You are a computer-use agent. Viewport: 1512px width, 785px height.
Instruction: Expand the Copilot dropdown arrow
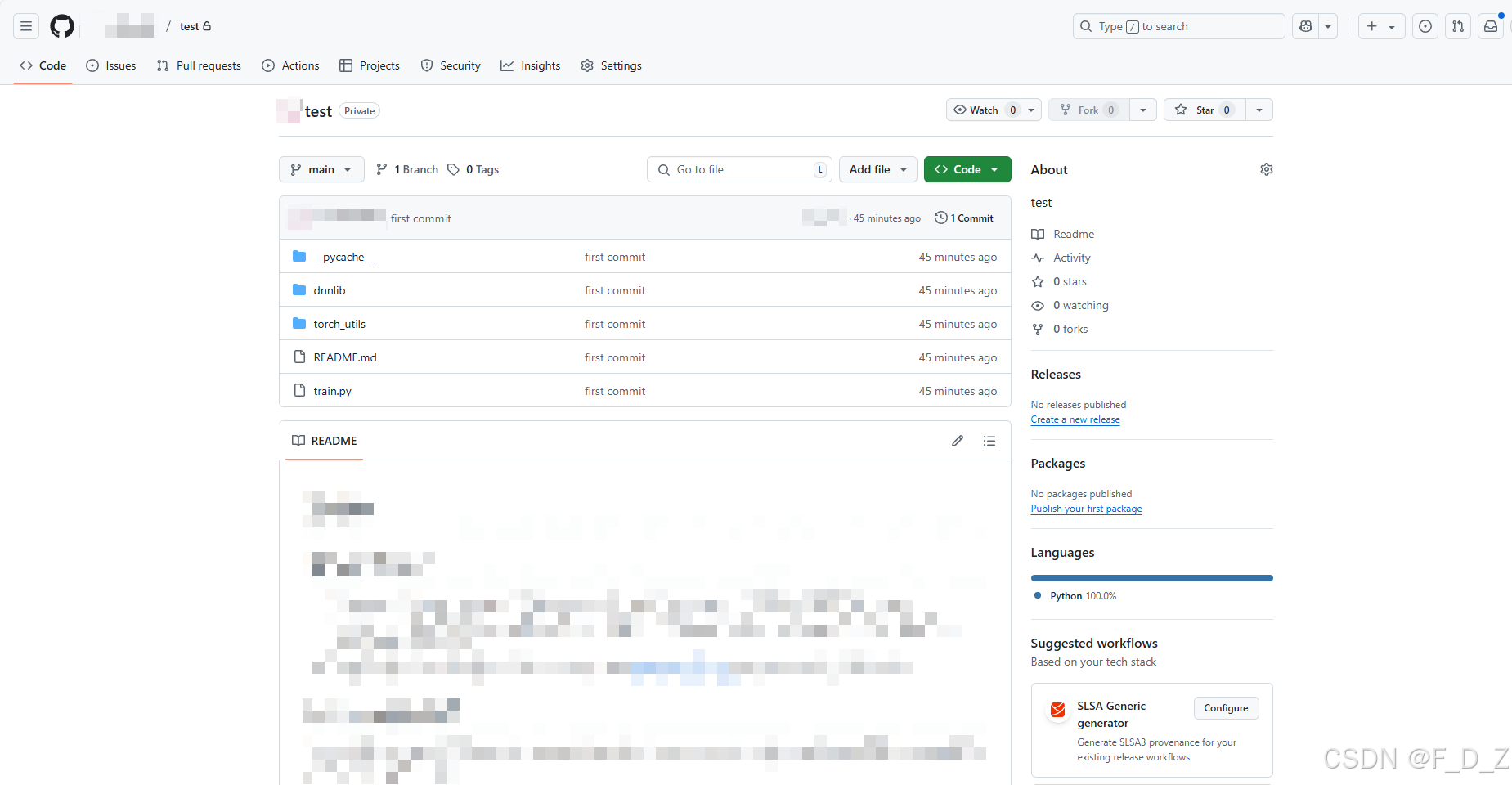(x=1328, y=26)
